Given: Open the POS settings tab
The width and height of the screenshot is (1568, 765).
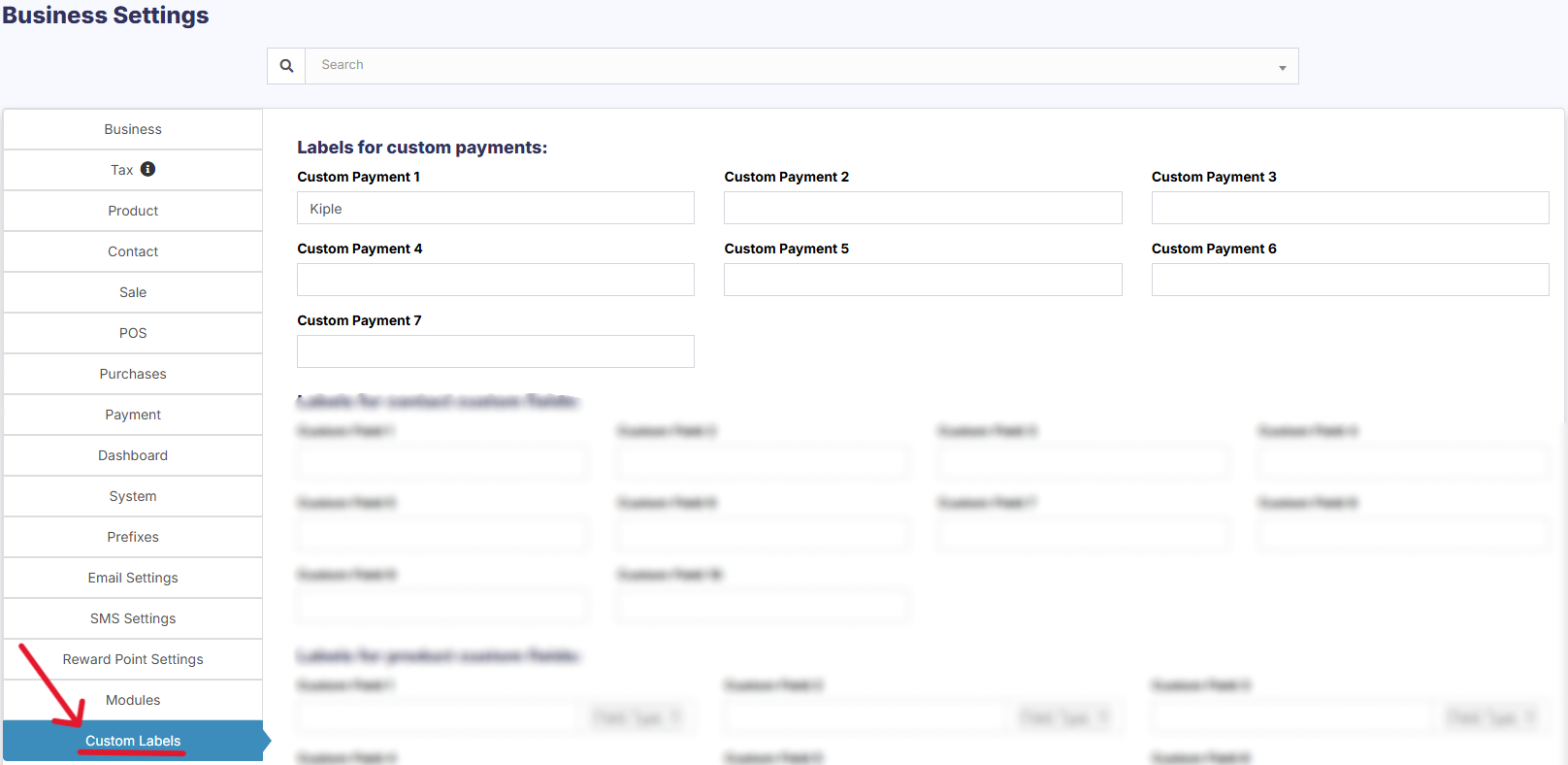Looking at the screenshot, I should pos(133,333).
